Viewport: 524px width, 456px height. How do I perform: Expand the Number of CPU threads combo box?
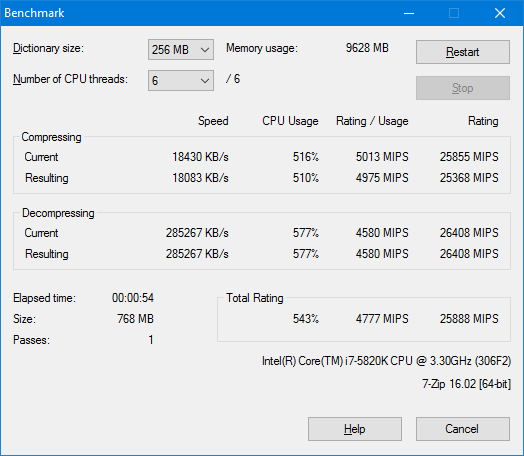click(181, 80)
